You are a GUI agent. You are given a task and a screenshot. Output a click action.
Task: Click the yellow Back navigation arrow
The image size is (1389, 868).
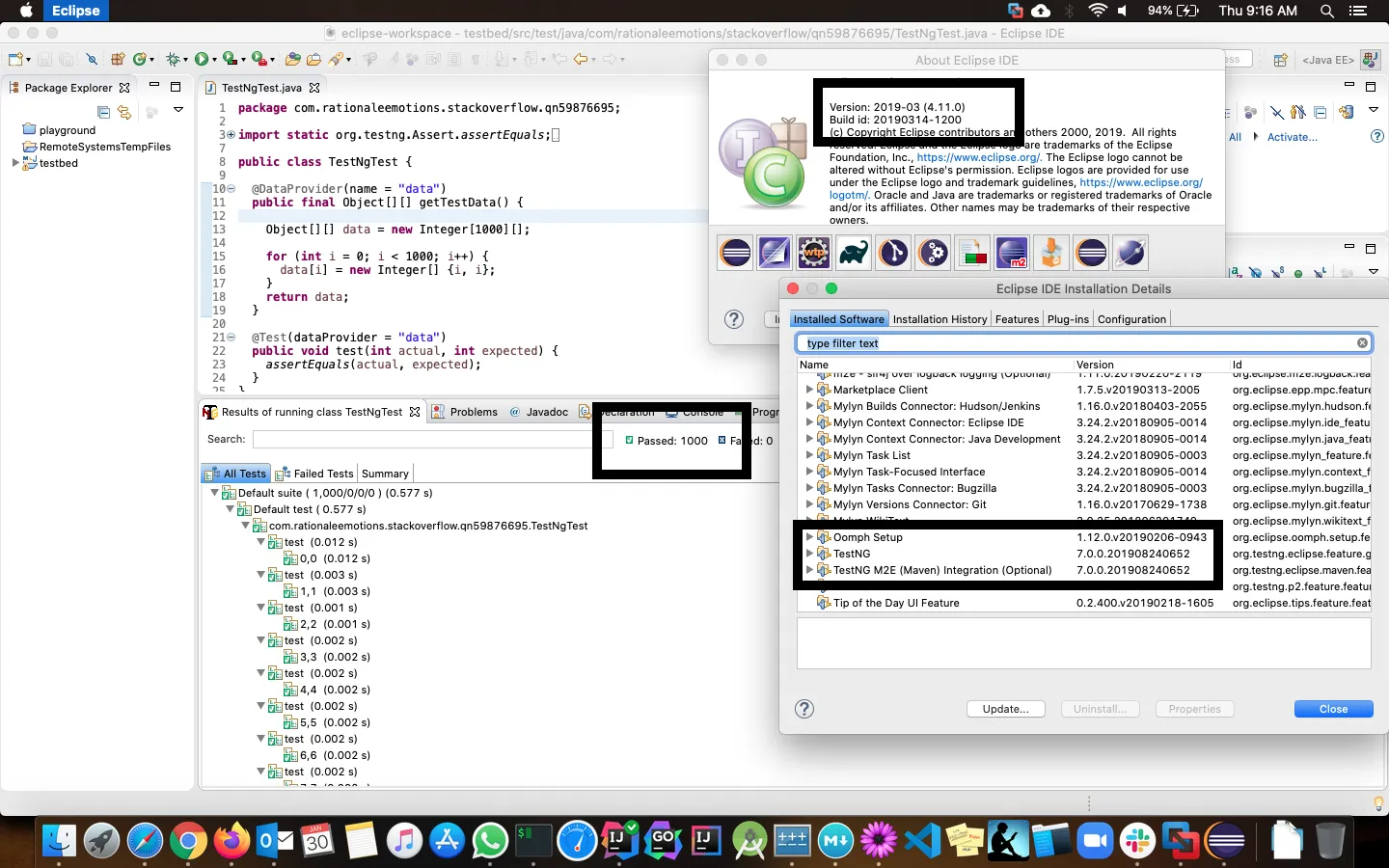(x=581, y=59)
